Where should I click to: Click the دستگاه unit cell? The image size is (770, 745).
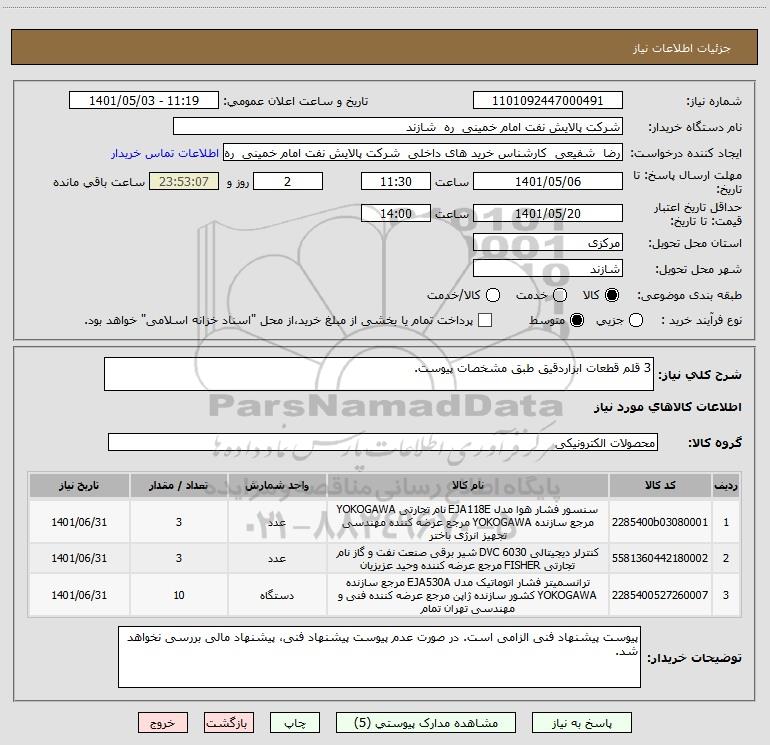[277, 595]
